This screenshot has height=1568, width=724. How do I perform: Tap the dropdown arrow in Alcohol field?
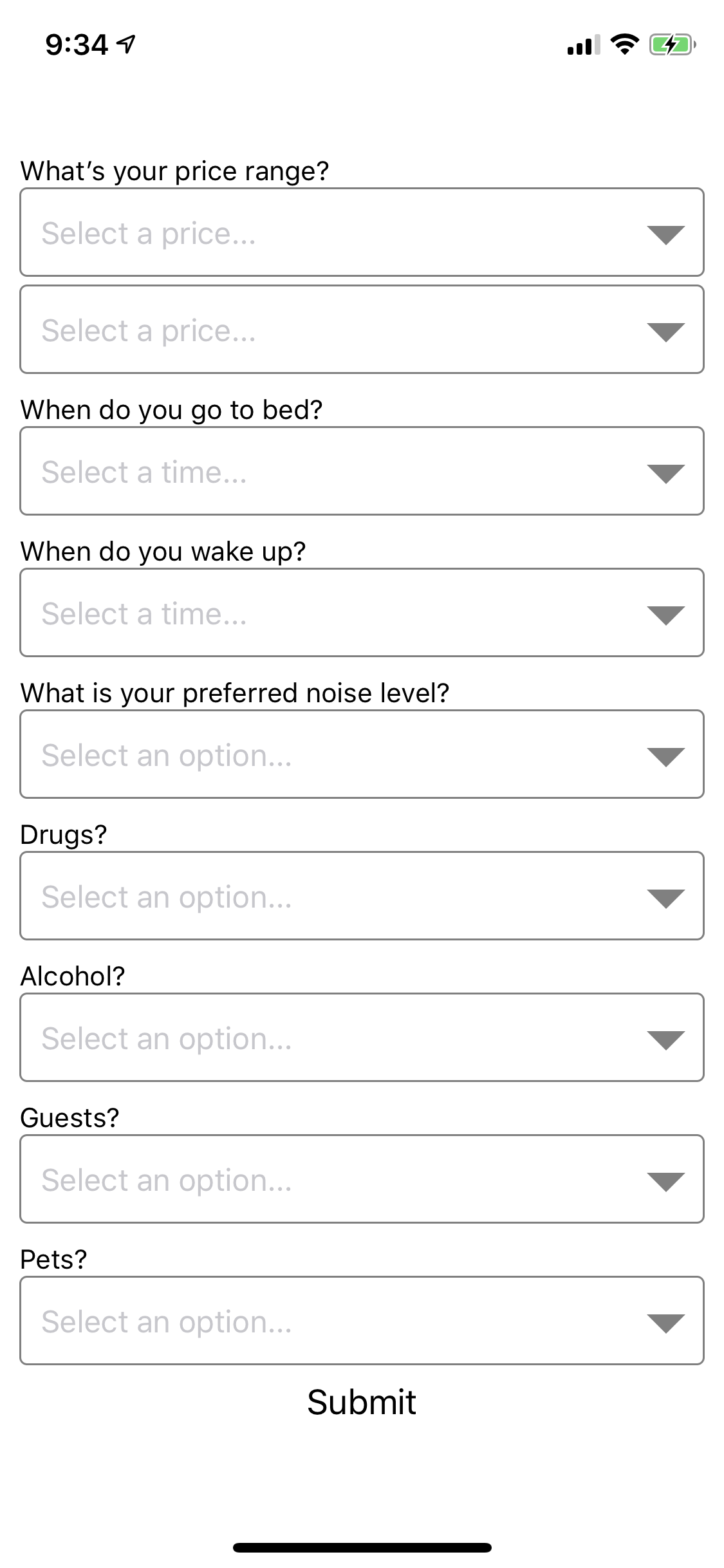coord(665,1040)
